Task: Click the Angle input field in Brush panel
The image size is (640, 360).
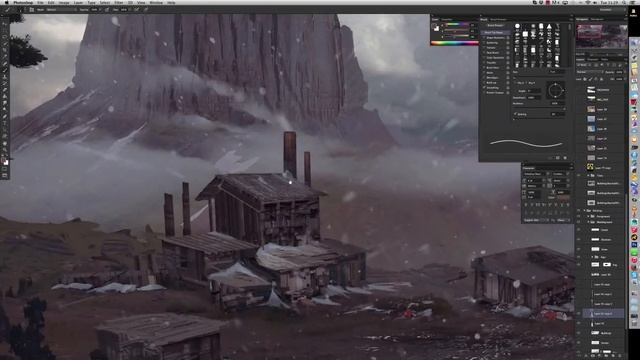Action: point(534,91)
